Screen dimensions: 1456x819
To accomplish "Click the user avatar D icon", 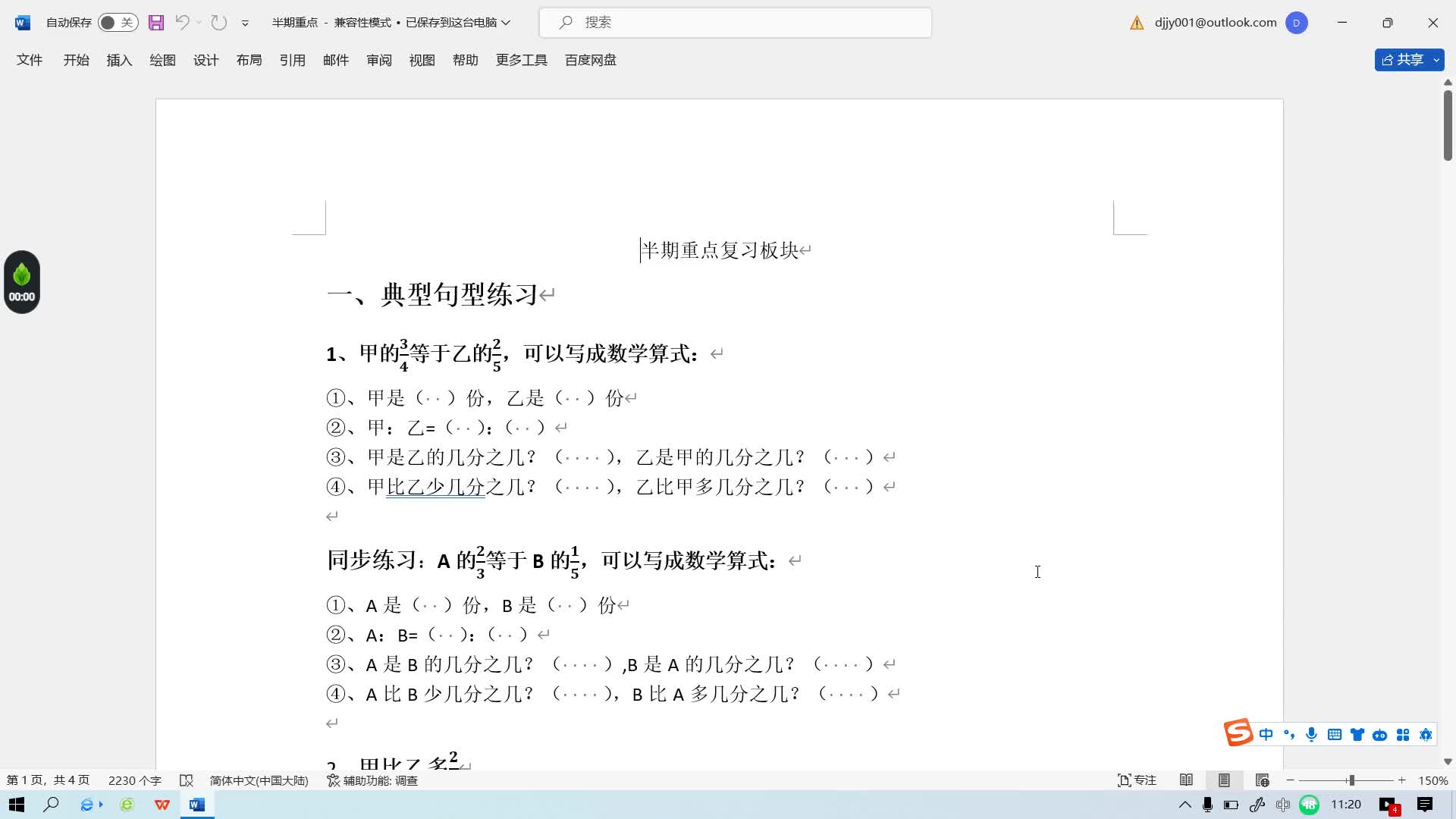I will (1296, 23).
